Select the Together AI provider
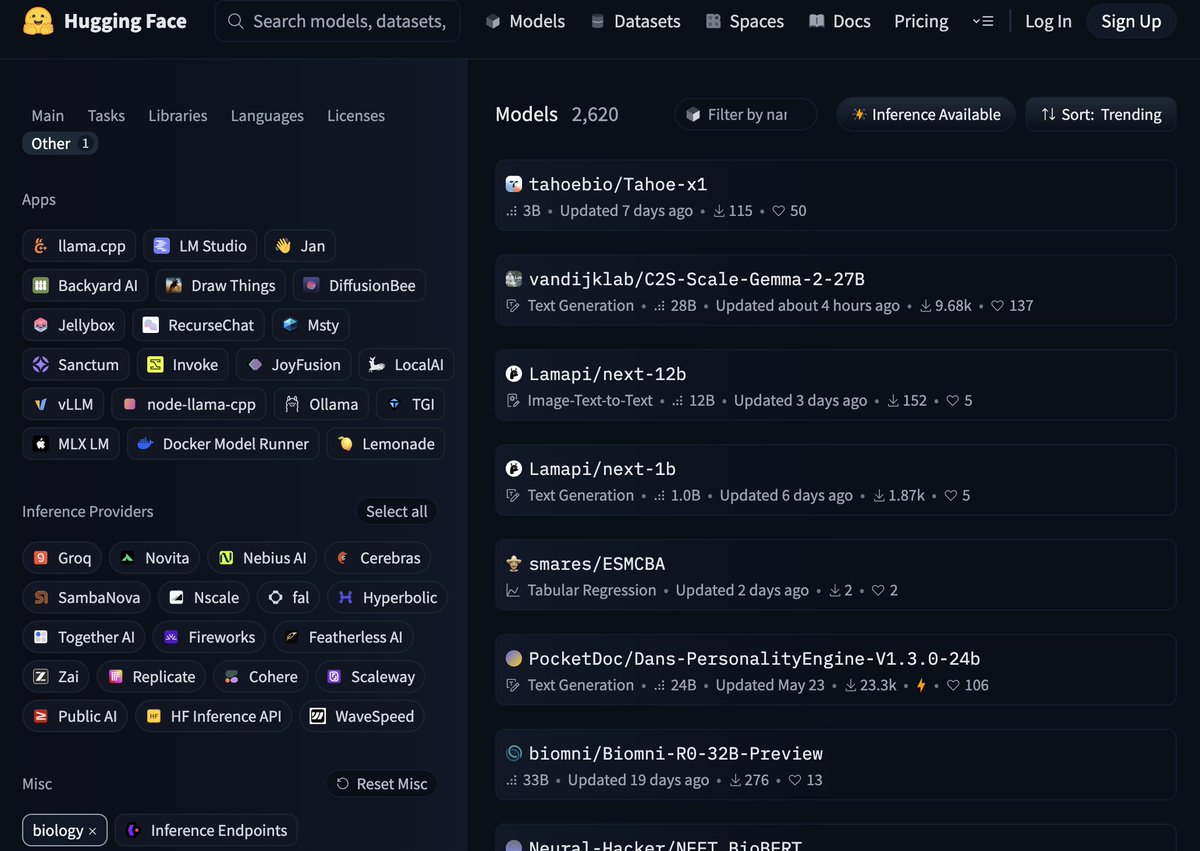Screen dimensions: 1200x851 click(84, 637)
